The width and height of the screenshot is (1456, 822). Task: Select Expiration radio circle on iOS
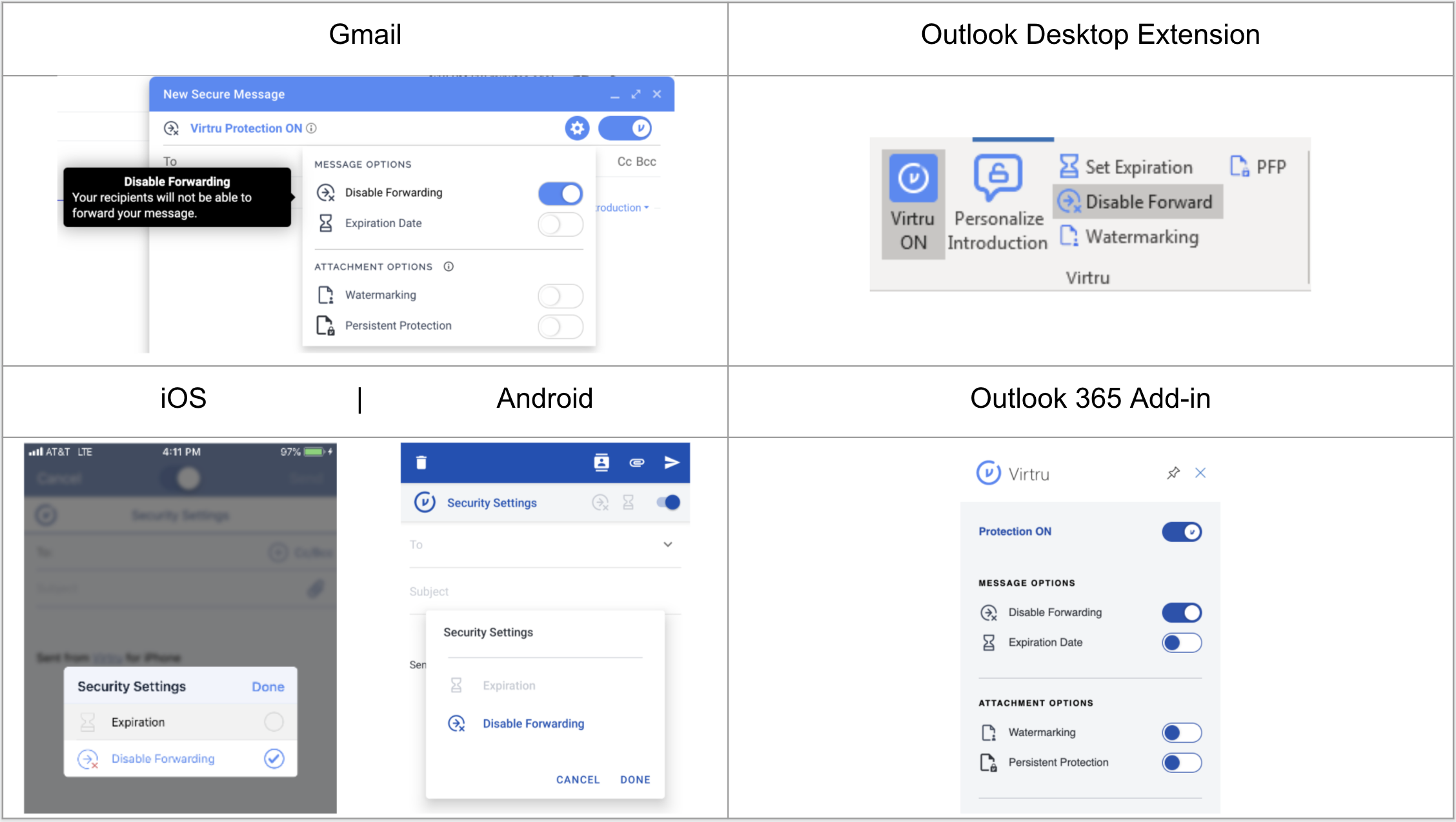(x=274, y=722)
